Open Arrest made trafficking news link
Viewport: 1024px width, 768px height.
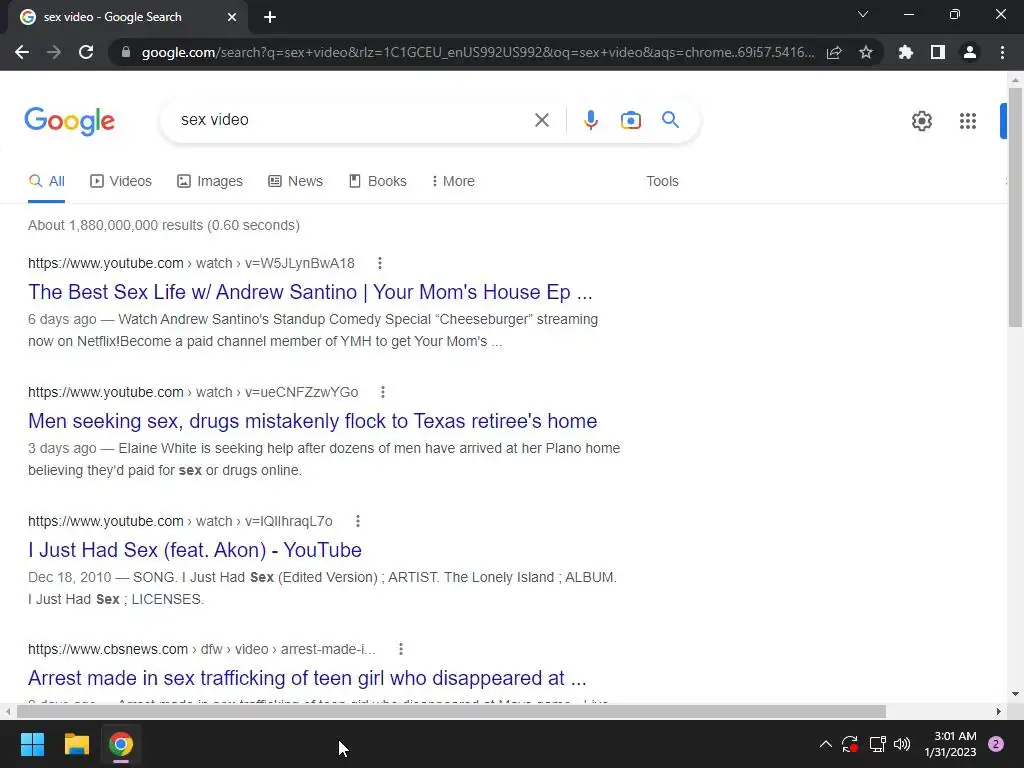click(x=307, y=679)
